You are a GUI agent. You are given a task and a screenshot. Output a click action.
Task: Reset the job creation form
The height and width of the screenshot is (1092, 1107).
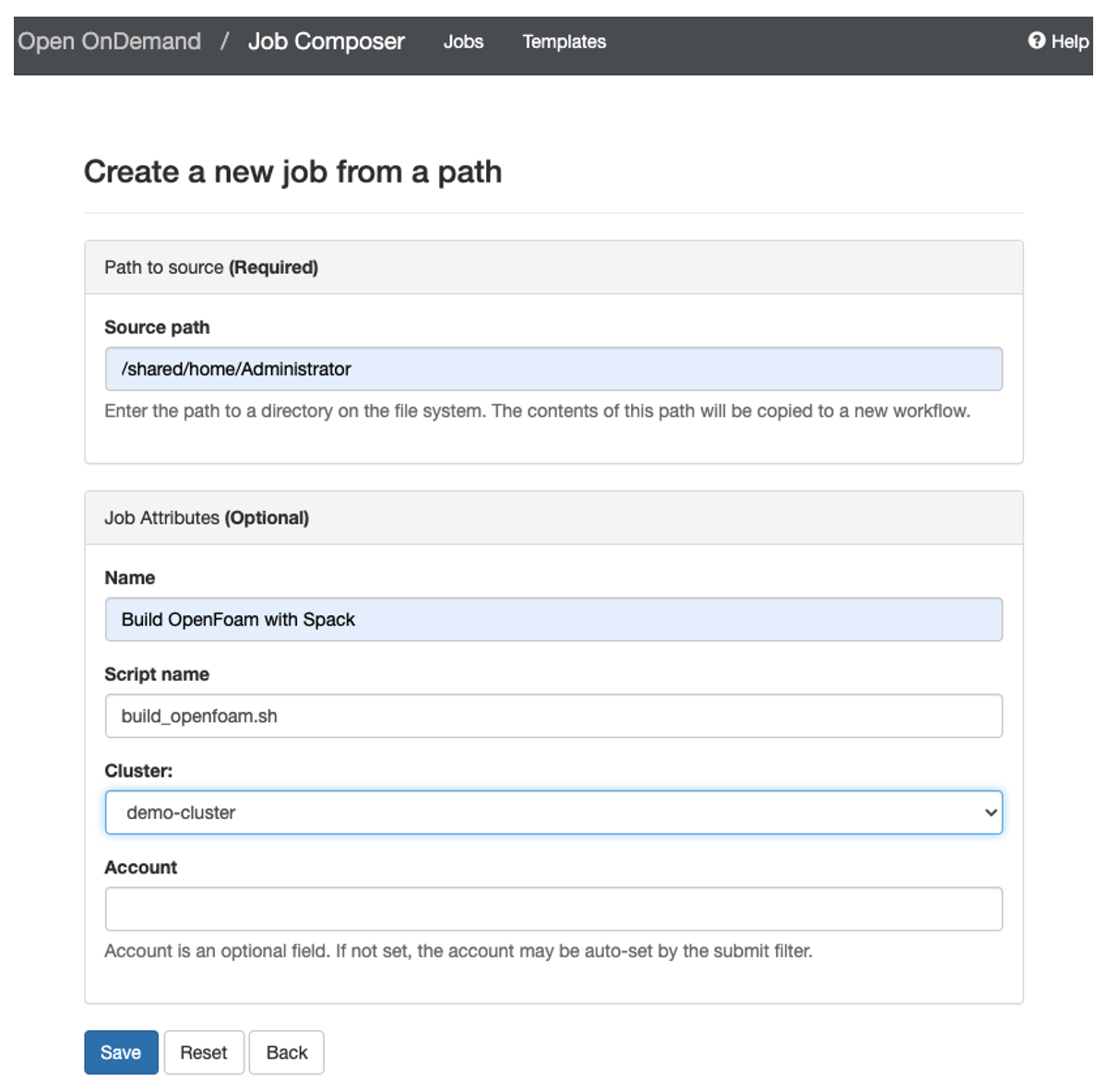[x=203, y=1051]
